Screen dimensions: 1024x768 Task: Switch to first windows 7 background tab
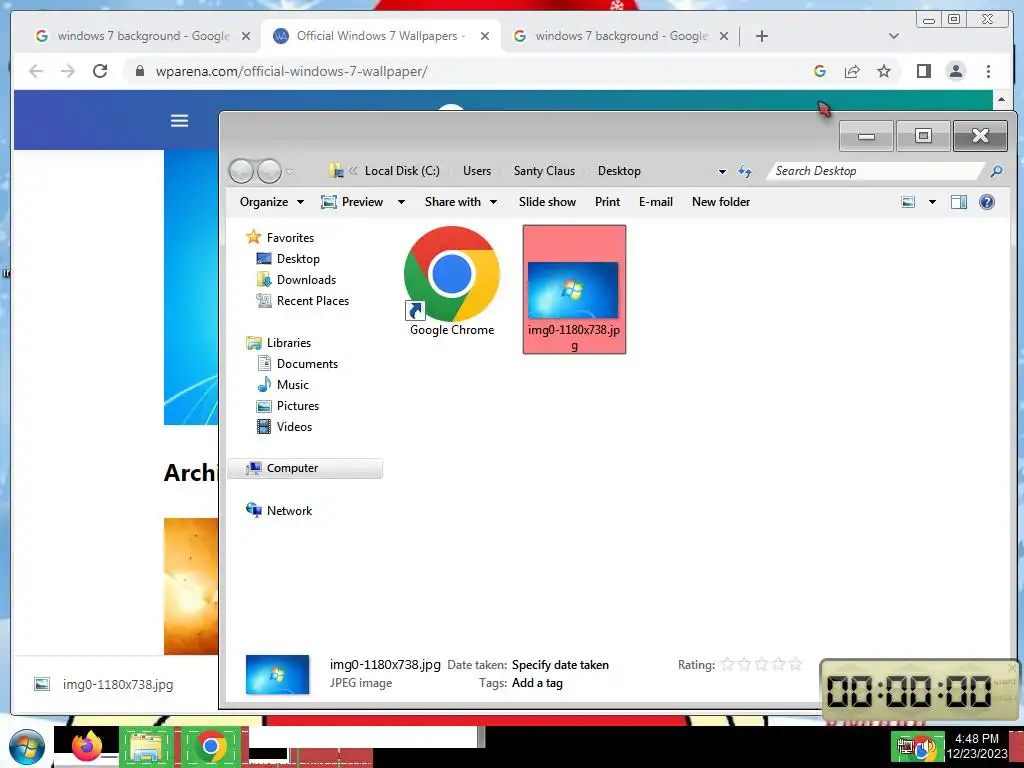click(x=142, y=36)
